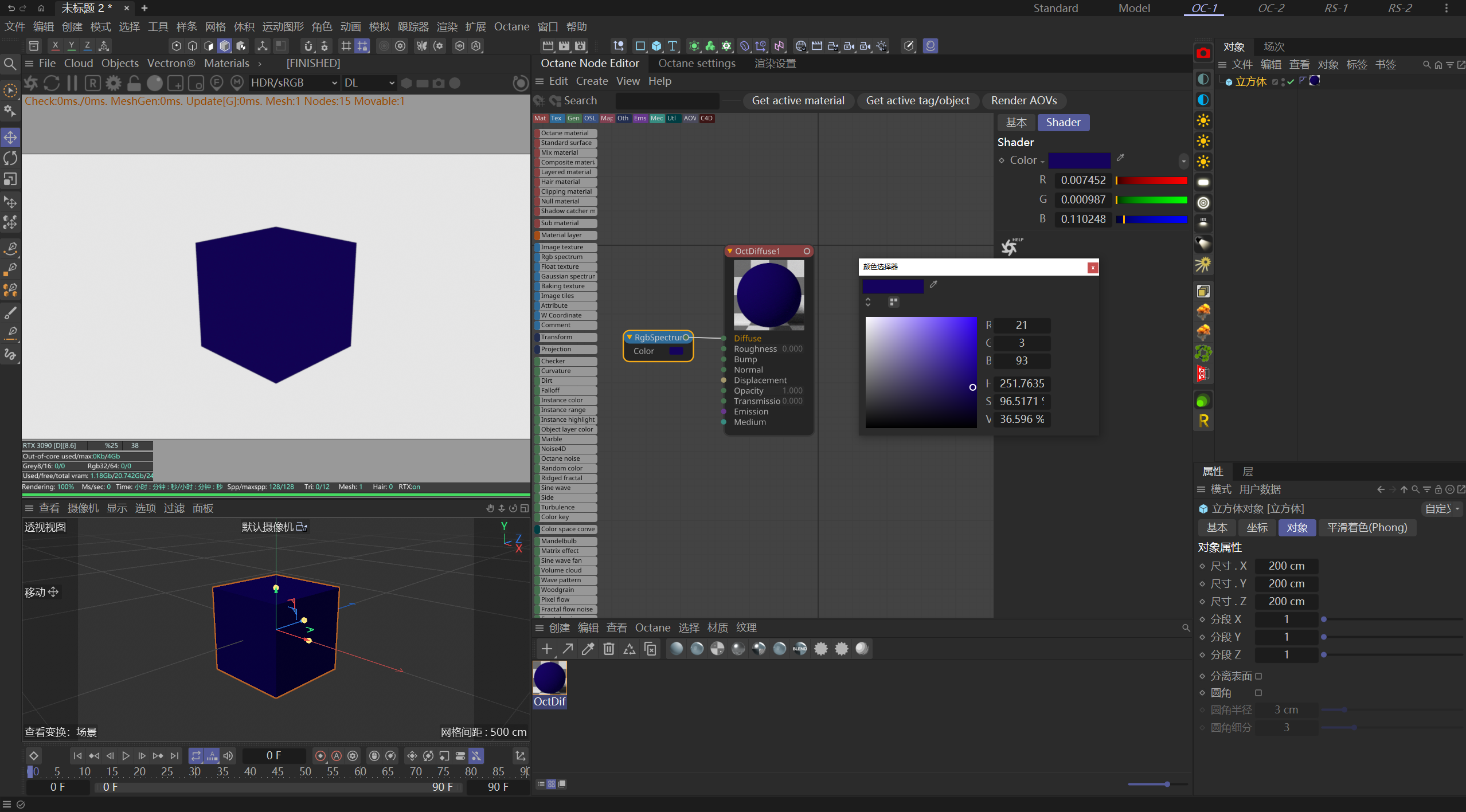The width and height of the screenshot is (1466, 812).
Task: Click the color eyedropper in color picker
Action: pos(933,285)
